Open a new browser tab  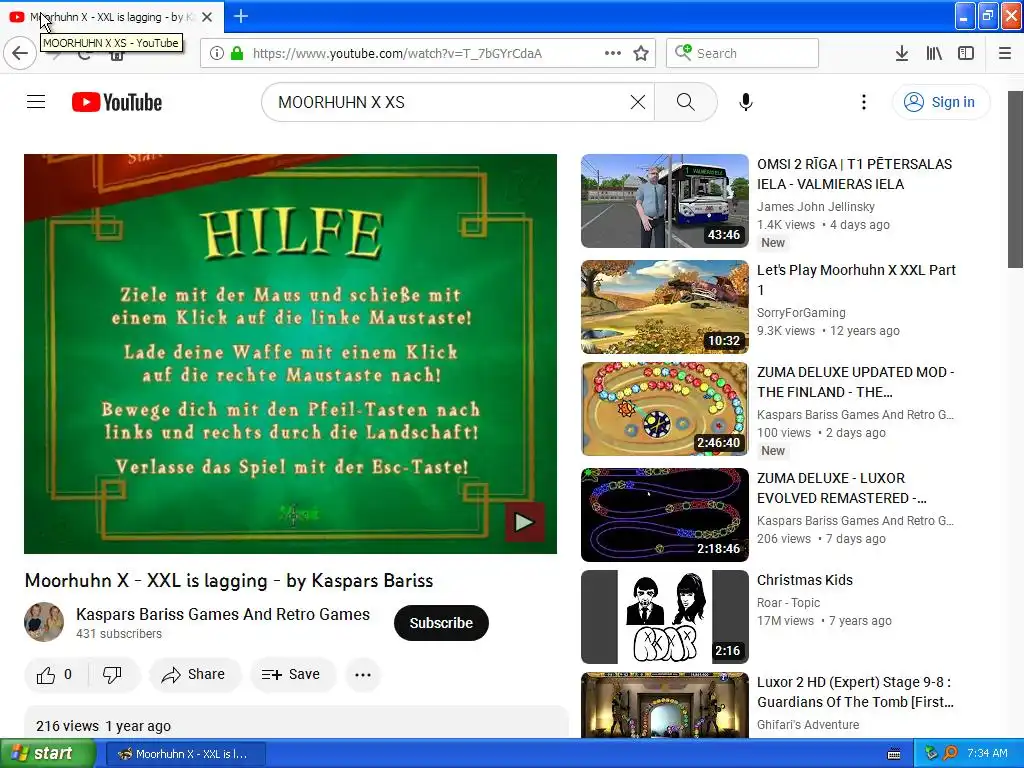[x=241, y=16]
